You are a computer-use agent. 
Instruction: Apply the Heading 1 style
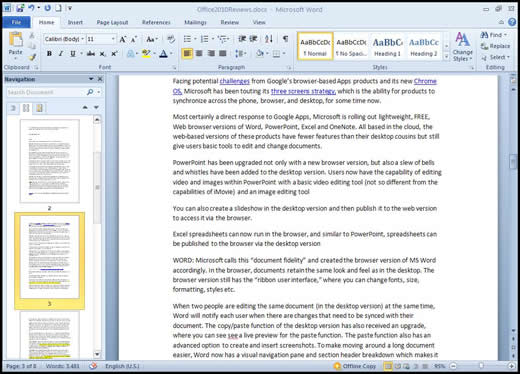(x=387, y=47)
